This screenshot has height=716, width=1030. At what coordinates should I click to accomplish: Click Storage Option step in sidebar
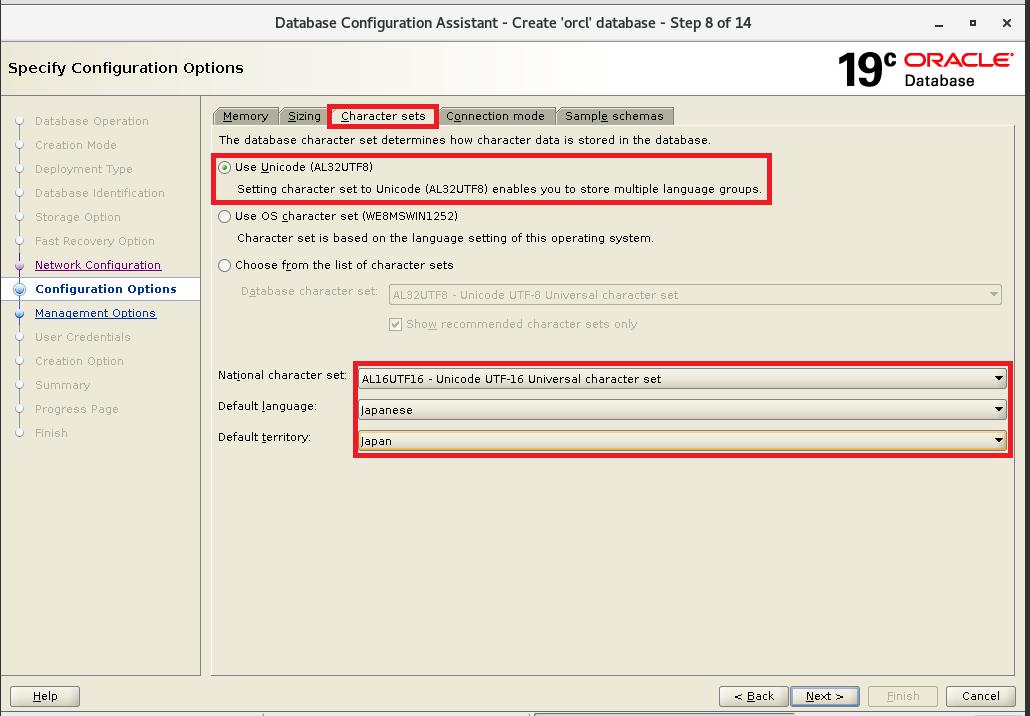point(78,217)
